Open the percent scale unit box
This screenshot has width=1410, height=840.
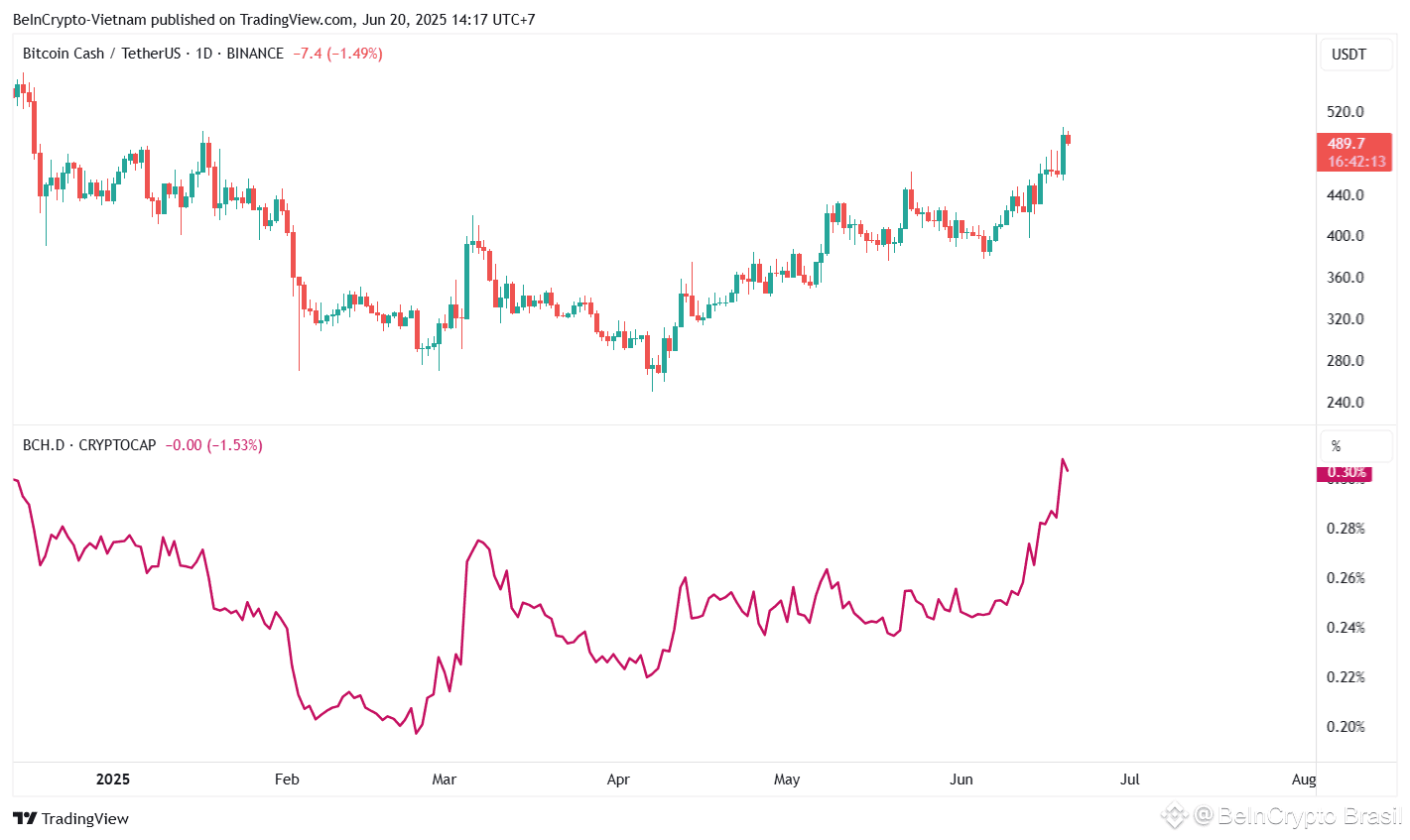pos(1355,445)
